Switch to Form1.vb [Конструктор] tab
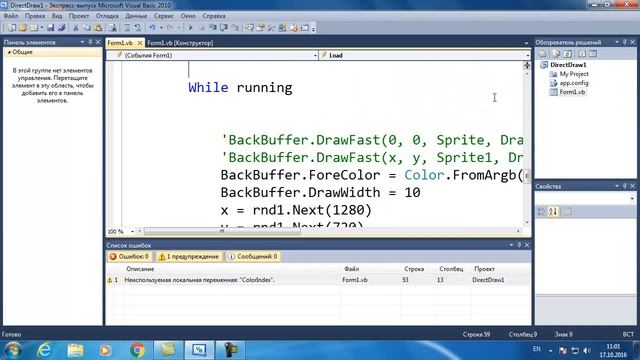 180,43
